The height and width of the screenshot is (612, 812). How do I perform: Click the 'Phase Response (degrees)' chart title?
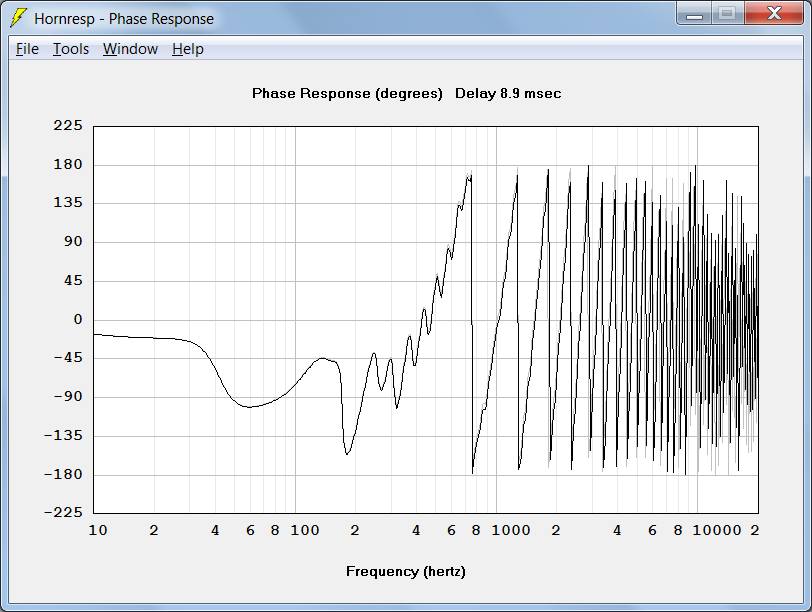coord(347,94)
